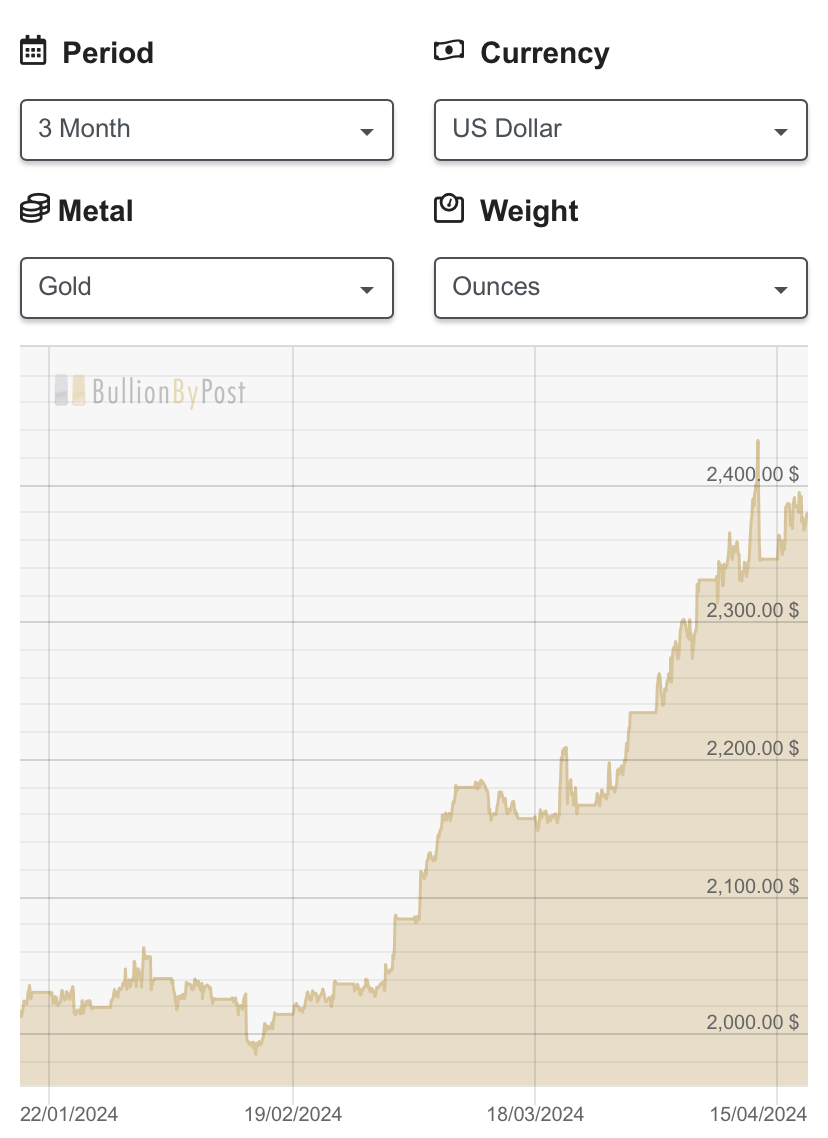This screenshot has height=1138, width=828.
Task: Click the Currency heading label
Action: (x=545, y=53)
